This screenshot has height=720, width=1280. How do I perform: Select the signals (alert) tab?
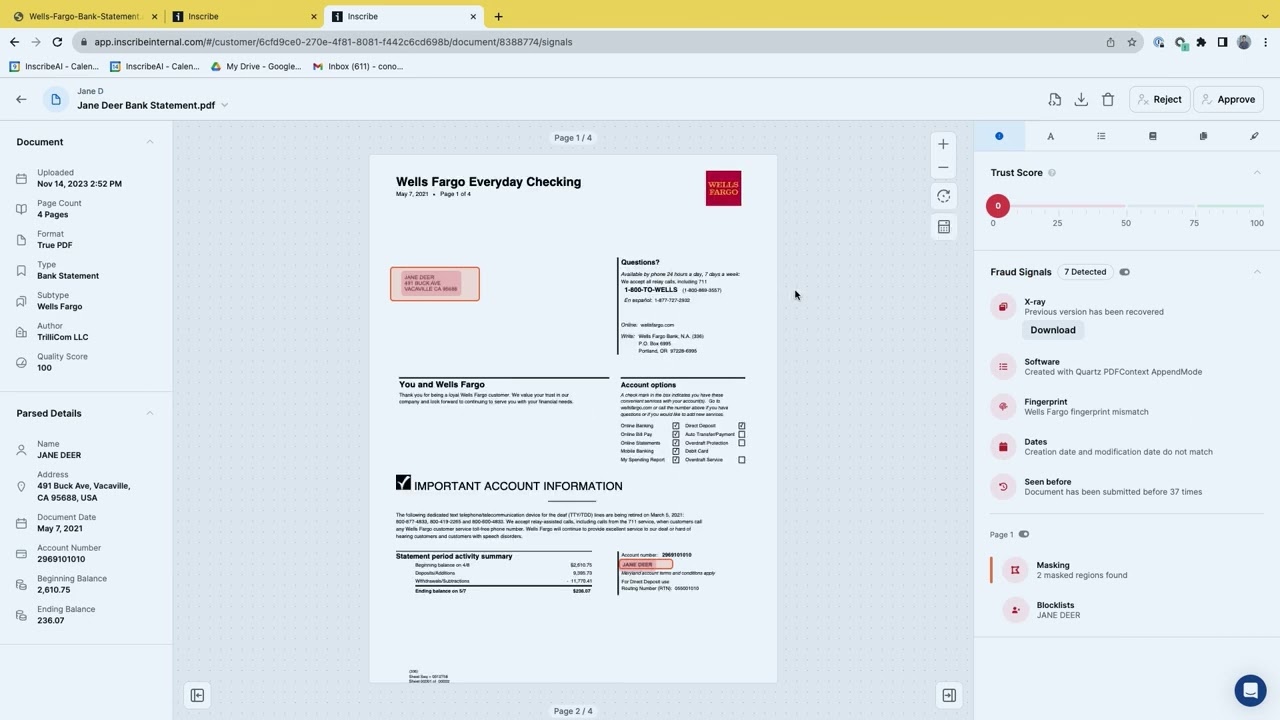pos(999,136)
